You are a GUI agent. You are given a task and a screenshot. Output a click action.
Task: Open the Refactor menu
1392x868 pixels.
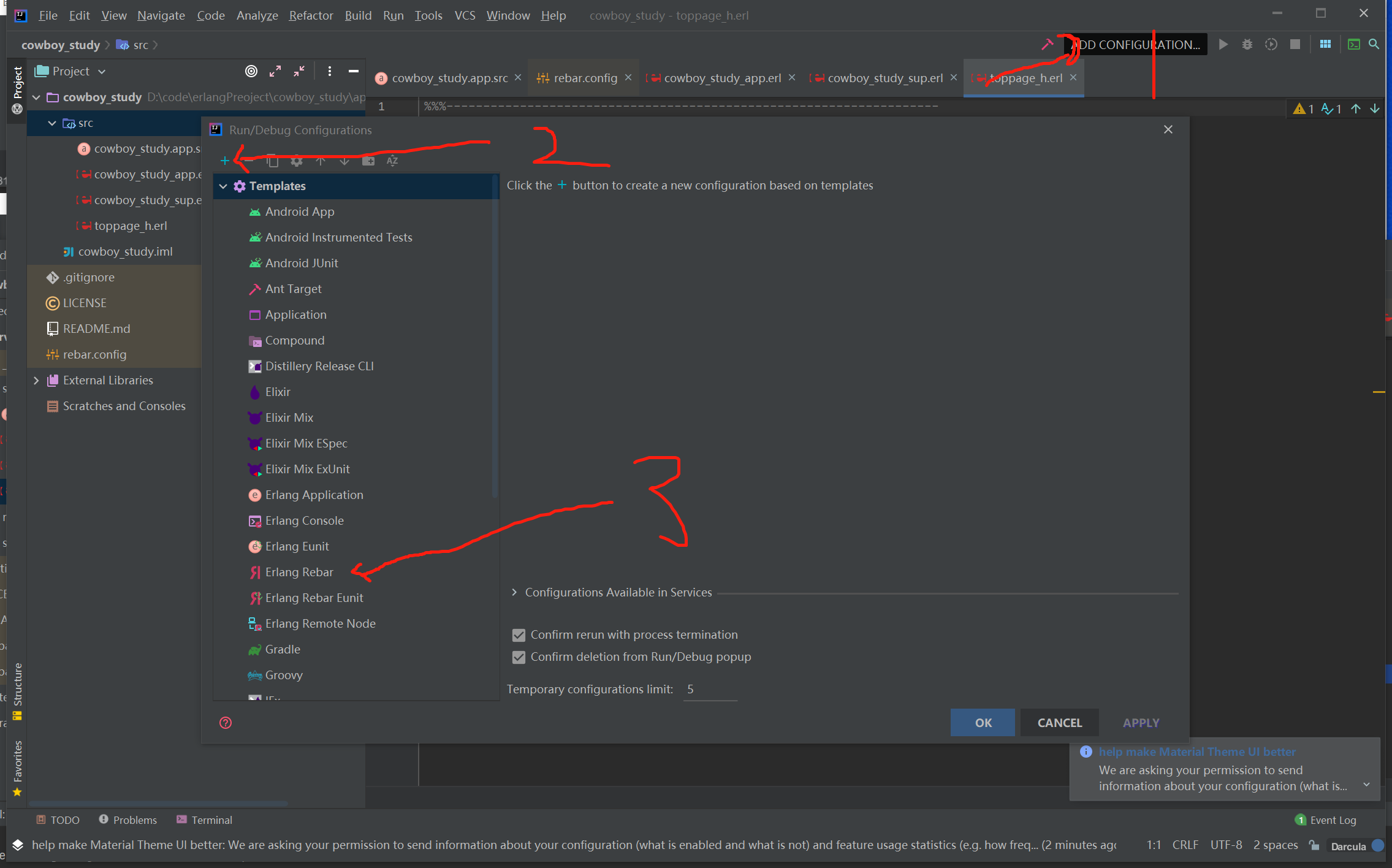pos(311,15)
